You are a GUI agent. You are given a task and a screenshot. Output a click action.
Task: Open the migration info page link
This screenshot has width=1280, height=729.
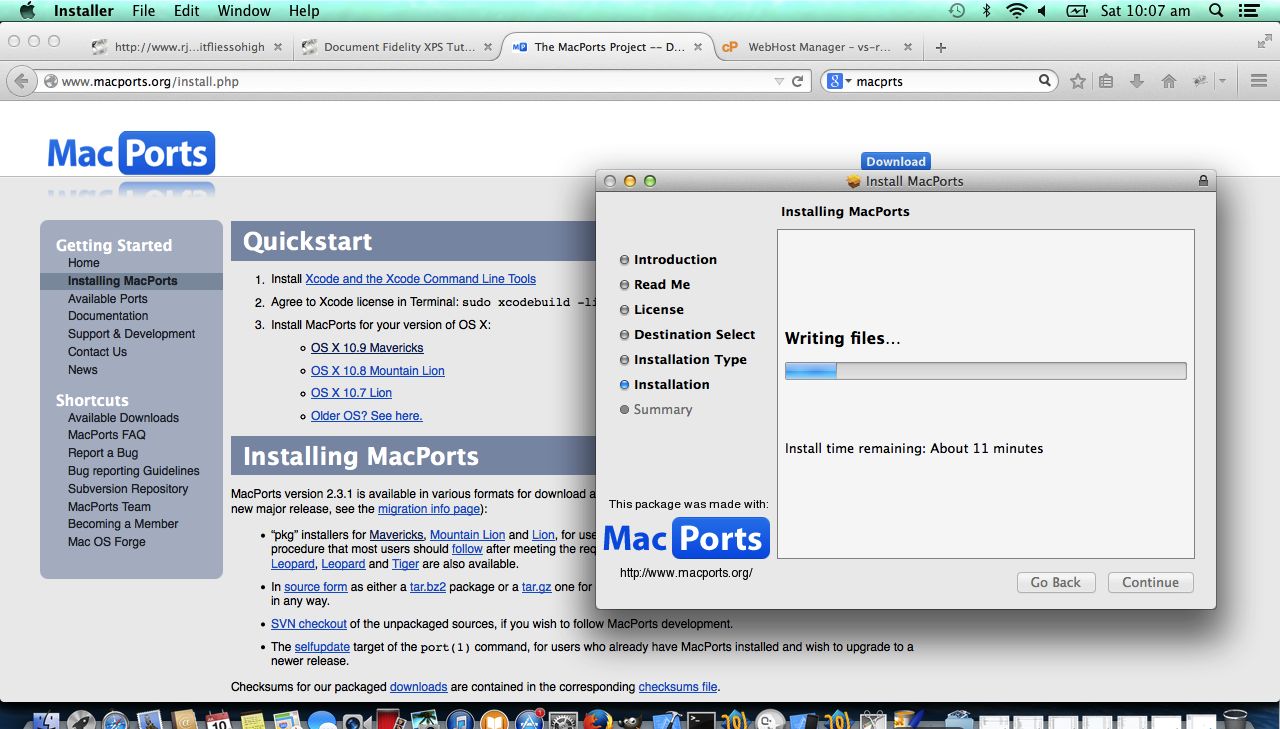(430, 509)
